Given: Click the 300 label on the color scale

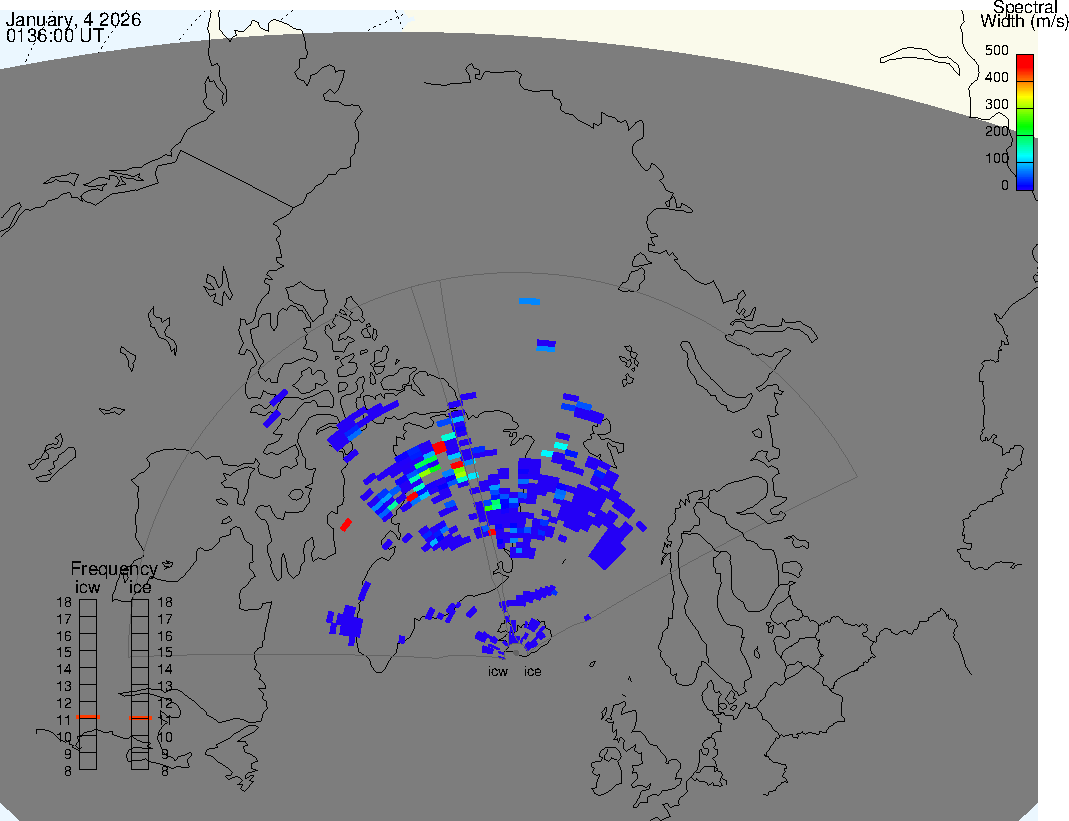Looking at the screenshot, I should tap(996, 104).
